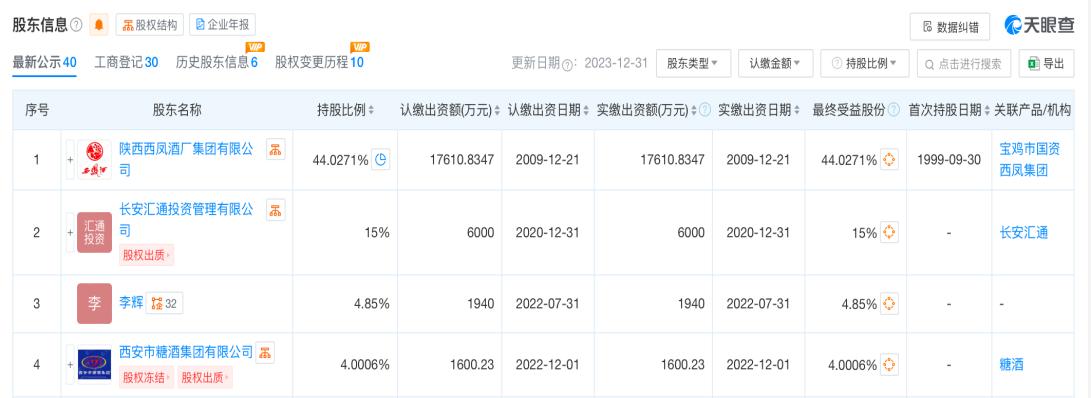Screen dimensions: 1091x398
Task: Open 陕西西凤酒厂集团有限公司 company link
Action: [186, 159]
